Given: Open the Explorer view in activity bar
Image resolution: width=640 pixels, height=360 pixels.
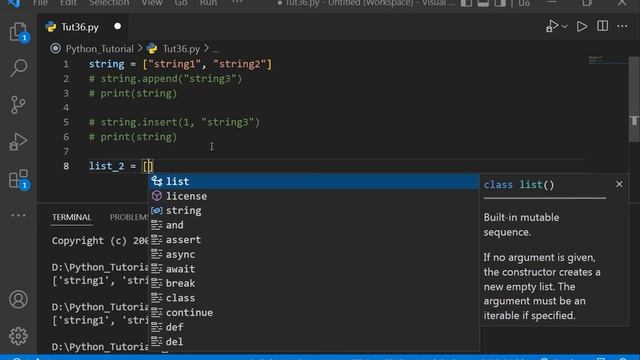Looking at the screenshot, I should click(18, 32).
